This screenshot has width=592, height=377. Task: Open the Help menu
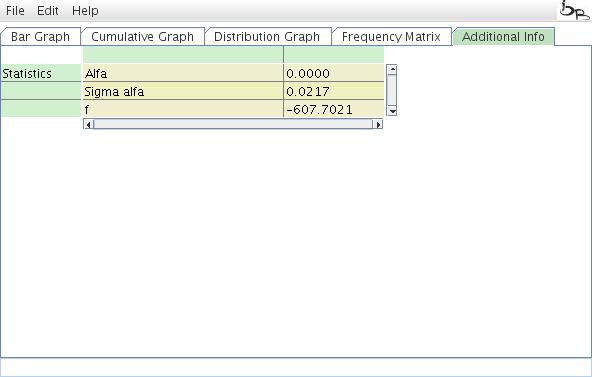pos(85,11)
